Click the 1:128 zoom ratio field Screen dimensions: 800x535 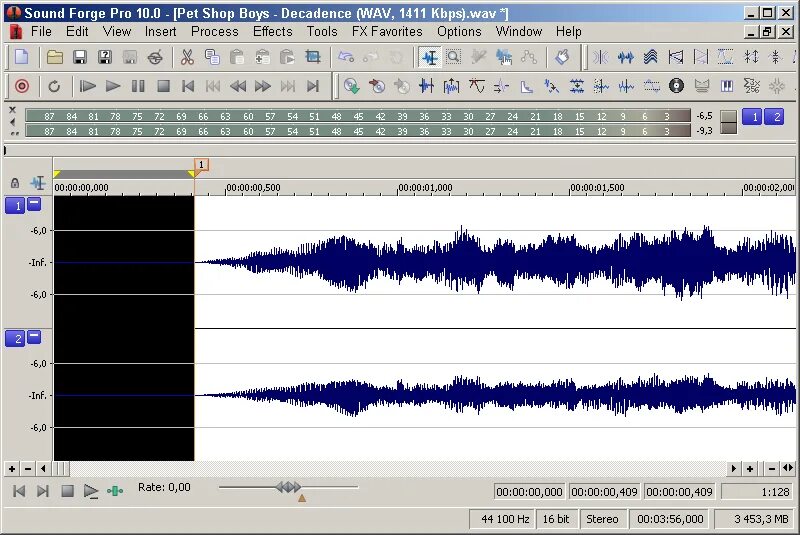click(758, 492)
